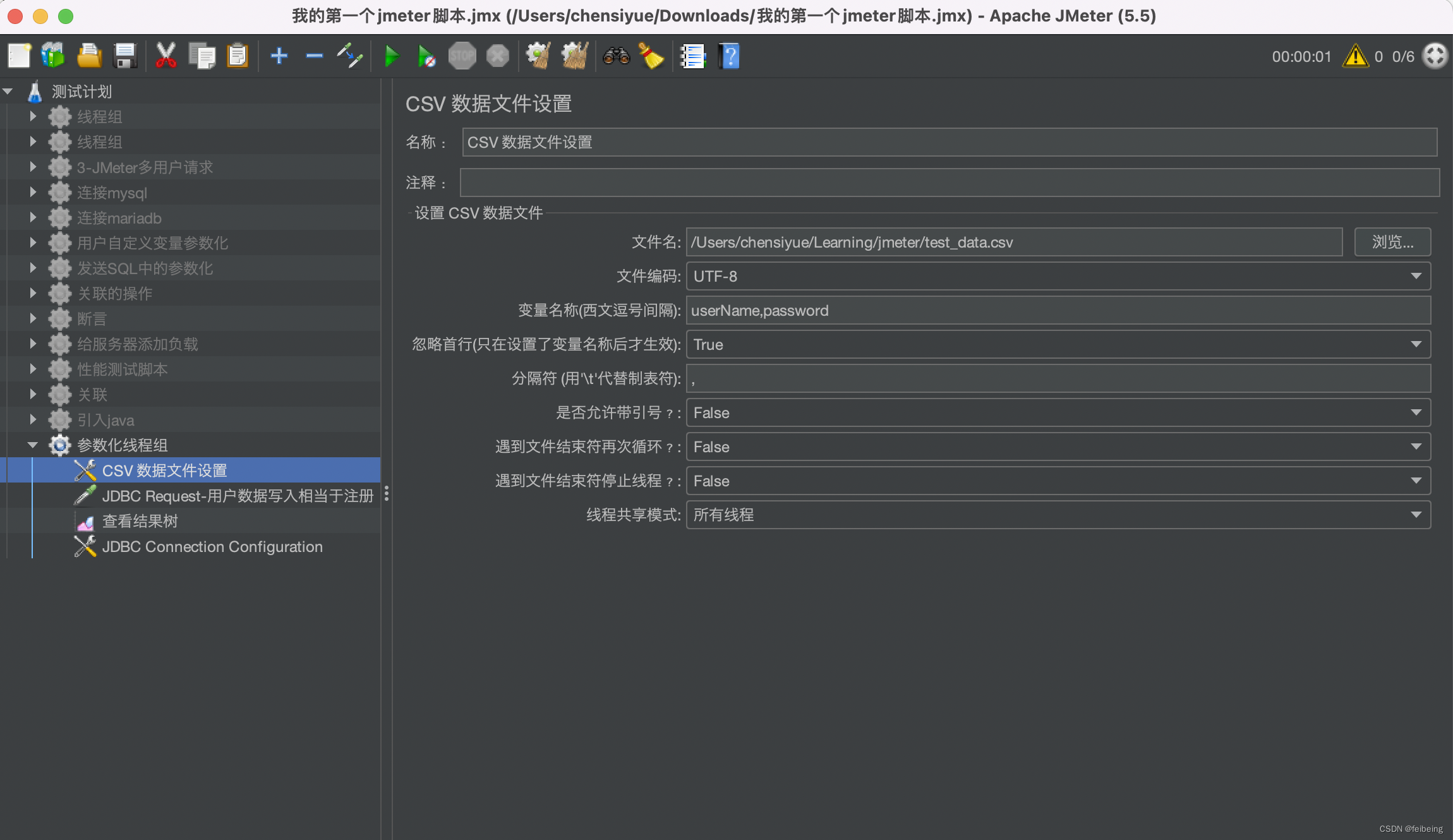Click the panel divider handle dots
1453x840 pixels.
(x=386, y=494)
